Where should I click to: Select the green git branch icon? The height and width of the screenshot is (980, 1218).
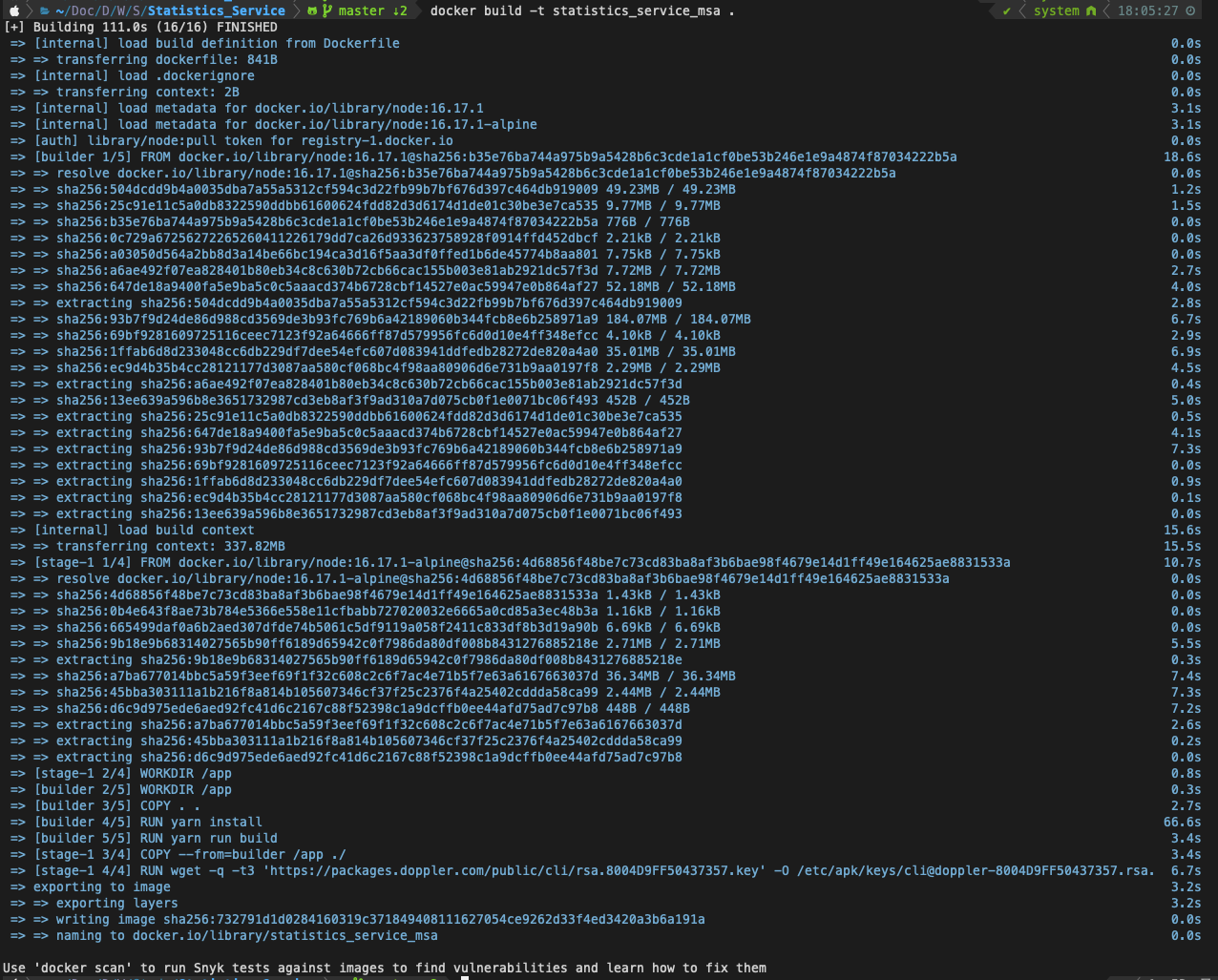coord(328,11)
